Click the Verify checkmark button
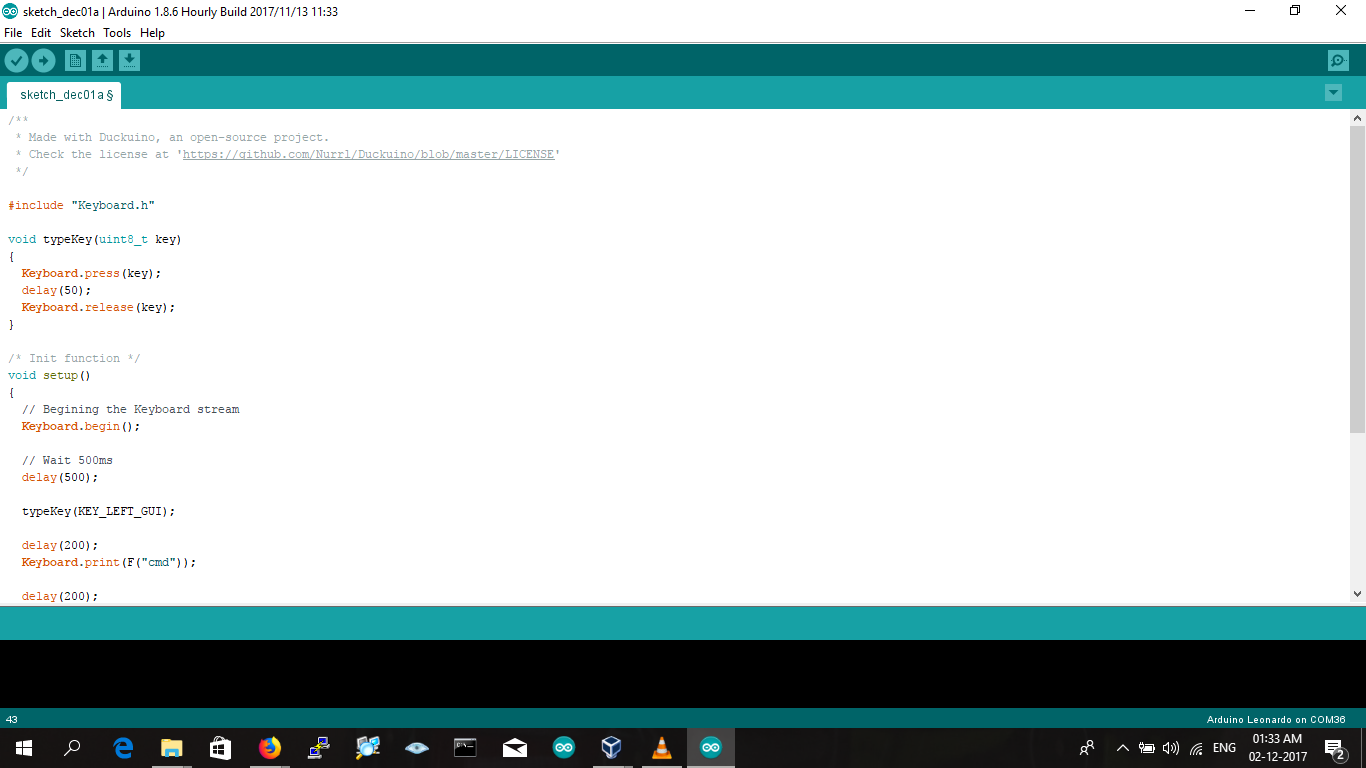This screenshot has height=768, width=1366. point(16,61)
